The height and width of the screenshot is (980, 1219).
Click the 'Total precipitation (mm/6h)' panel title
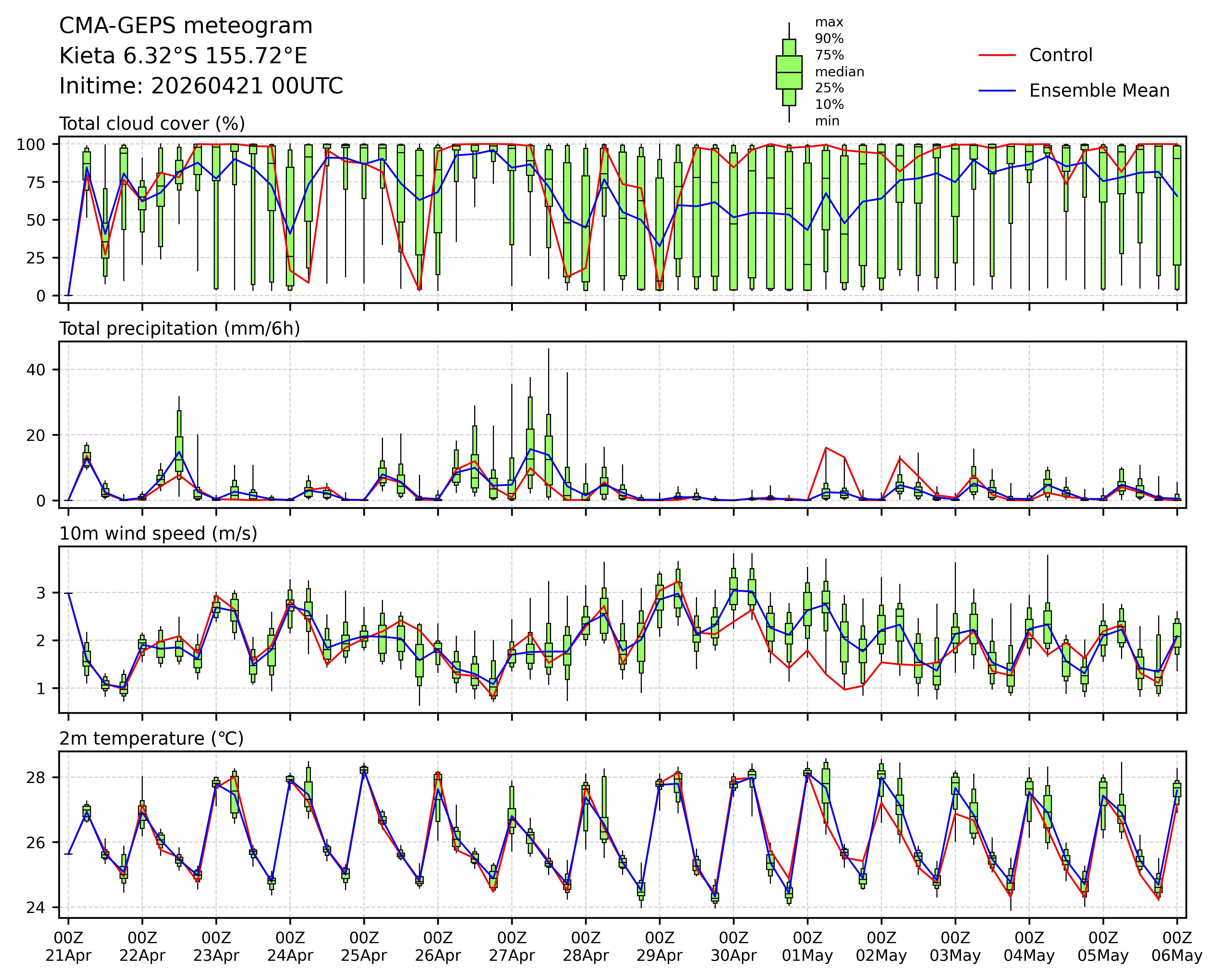tap(179, 329)
